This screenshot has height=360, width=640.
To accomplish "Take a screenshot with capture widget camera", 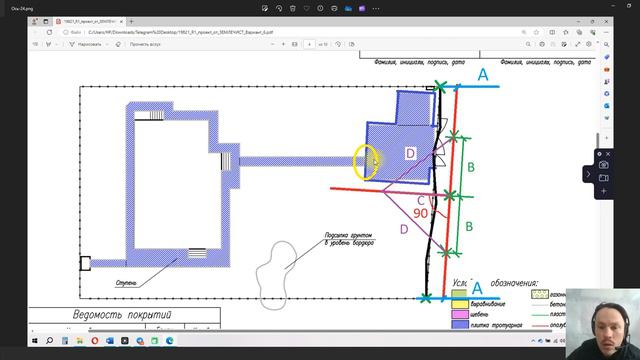I will [604, 165].
